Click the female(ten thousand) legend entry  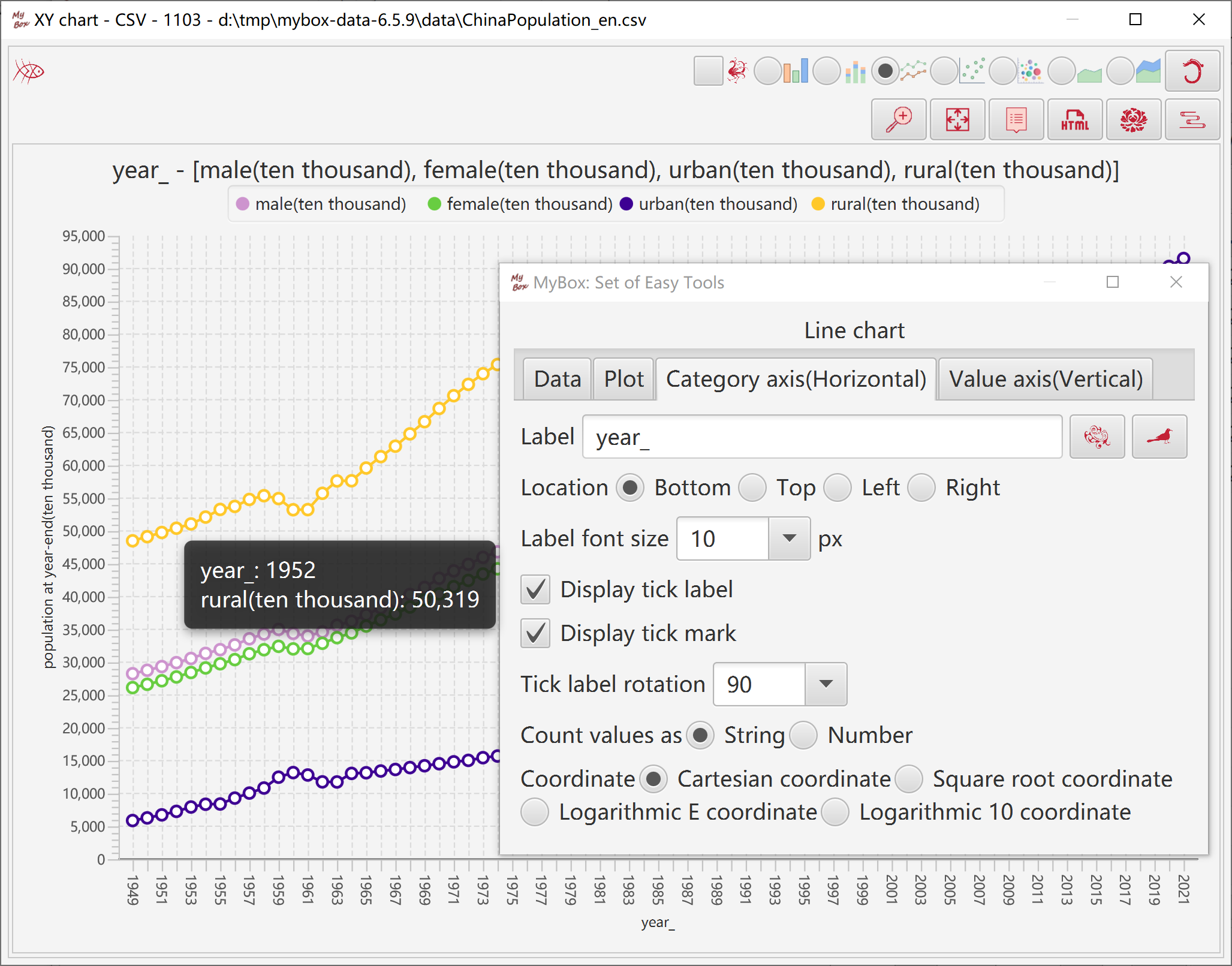coord(520,204)
